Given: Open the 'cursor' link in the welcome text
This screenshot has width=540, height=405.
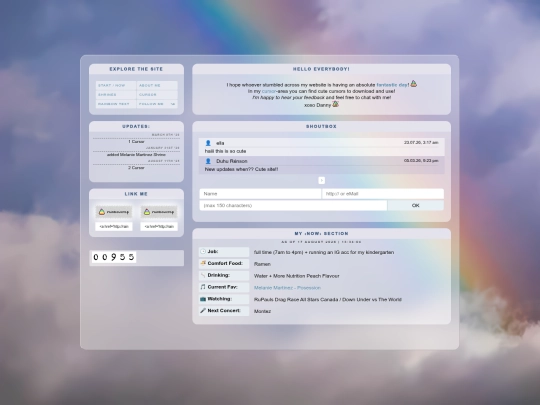Looking at the screenshot, I should click(269, 91).
